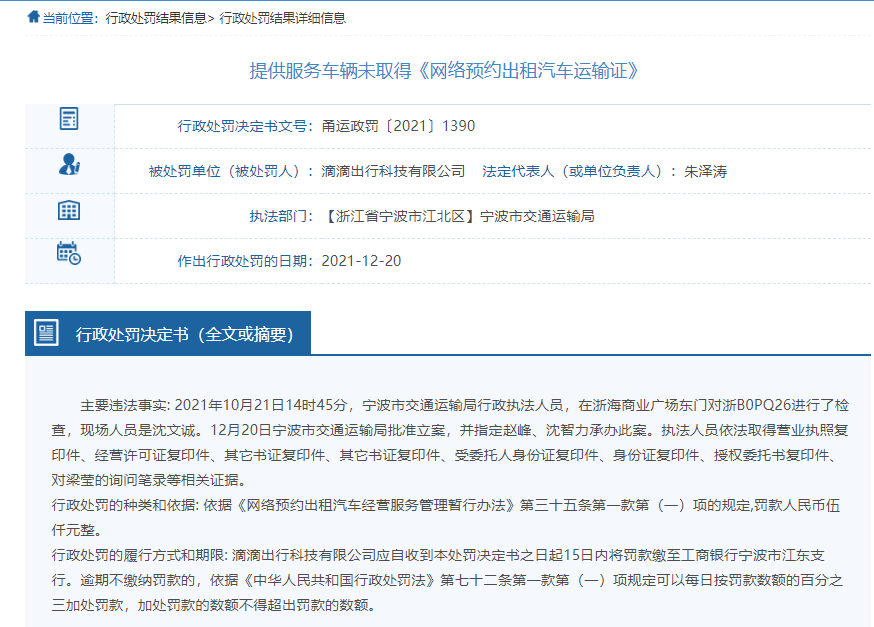
Task: Click the fine amount line 仟元整。
Action: [x=77, y=531]
